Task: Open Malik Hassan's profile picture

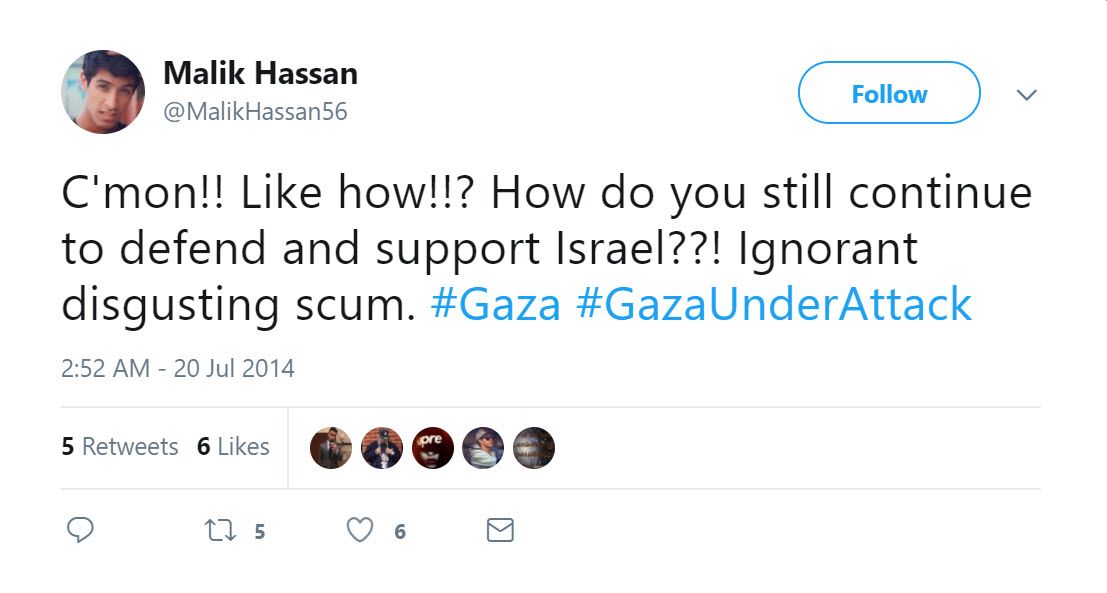Action: [103, 92]
